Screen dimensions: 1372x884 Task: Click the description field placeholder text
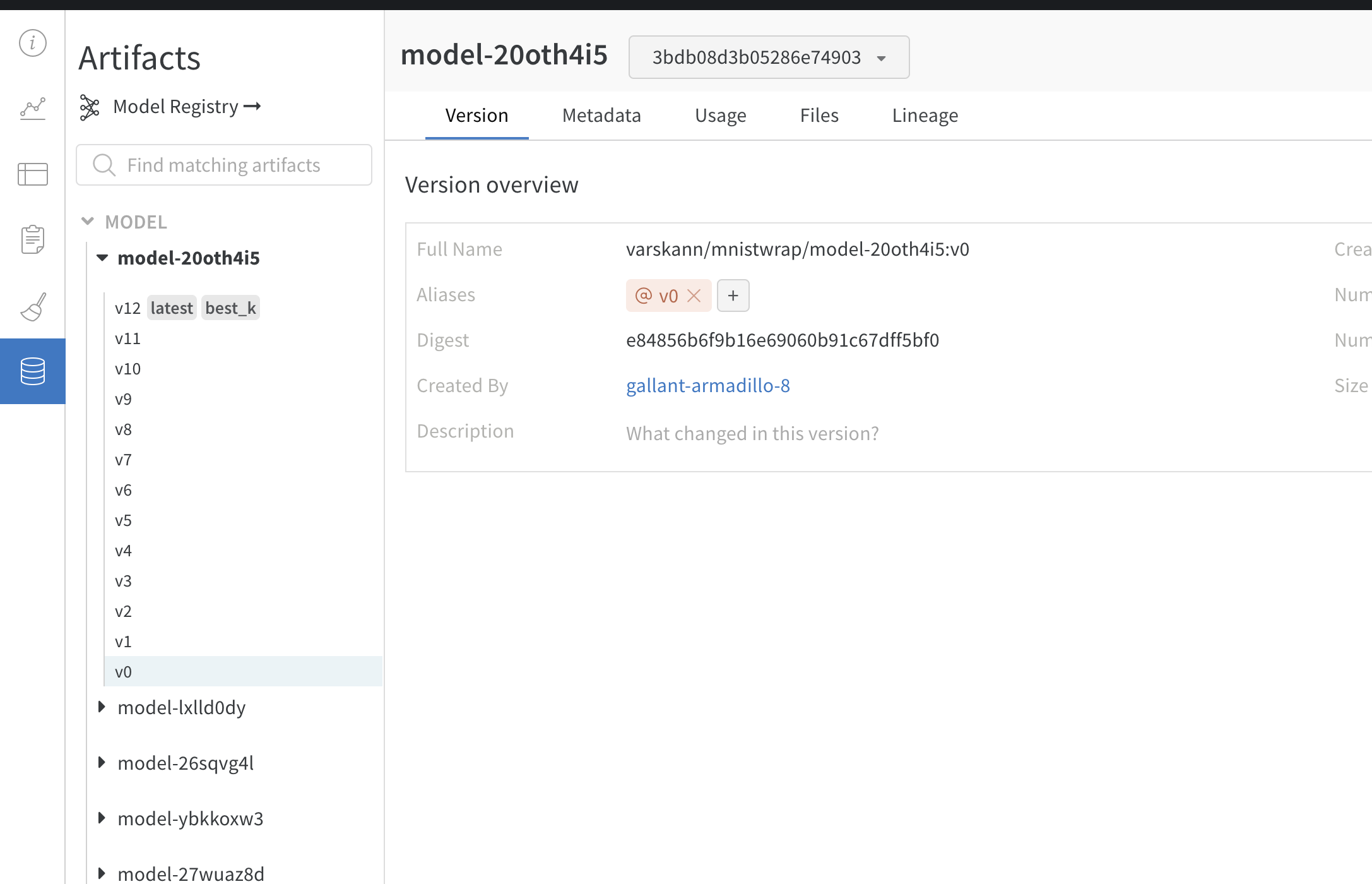(752, 434)
